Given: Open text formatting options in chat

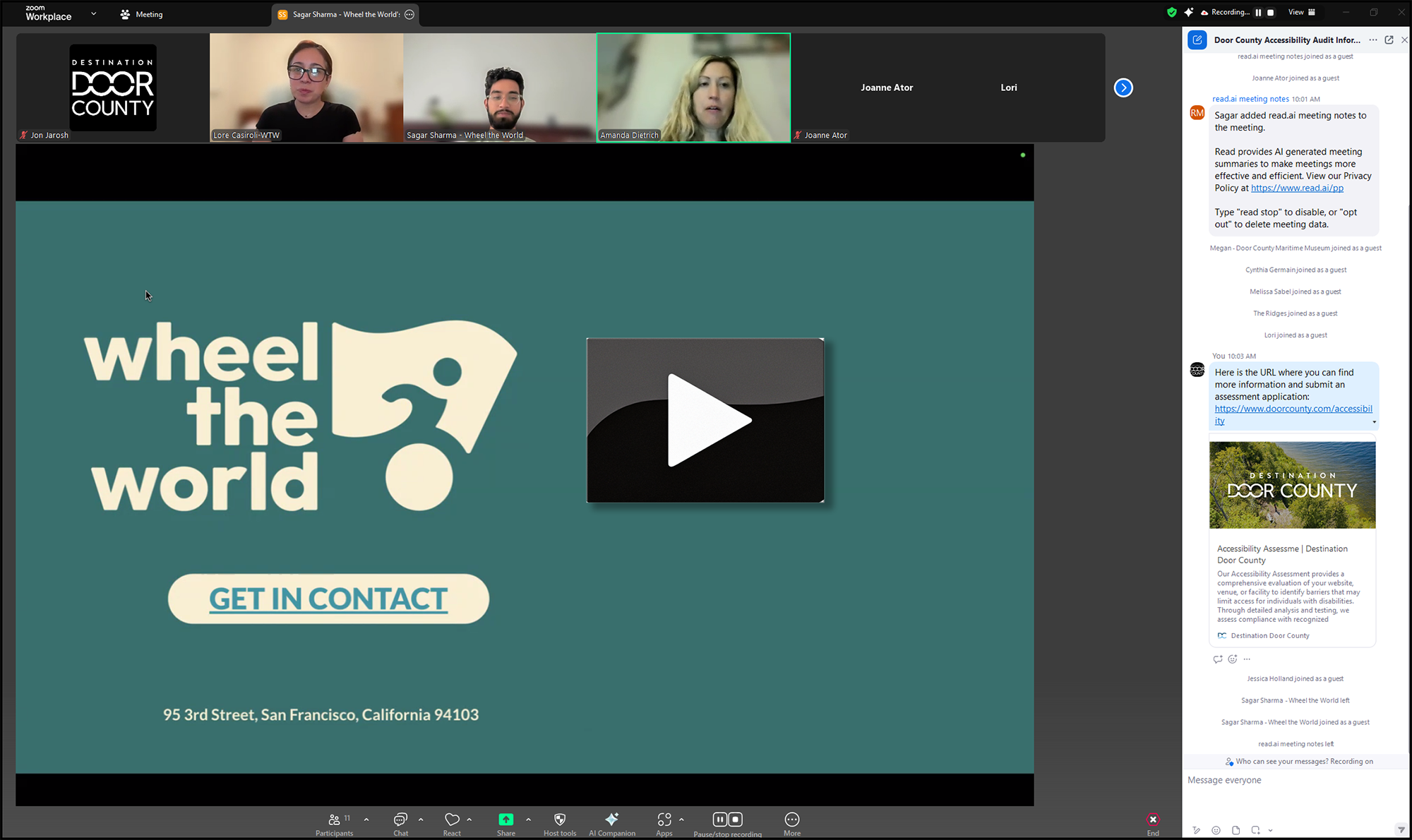Looking at the screenshot, I should pyautogui.click(x=1196, y=830).
